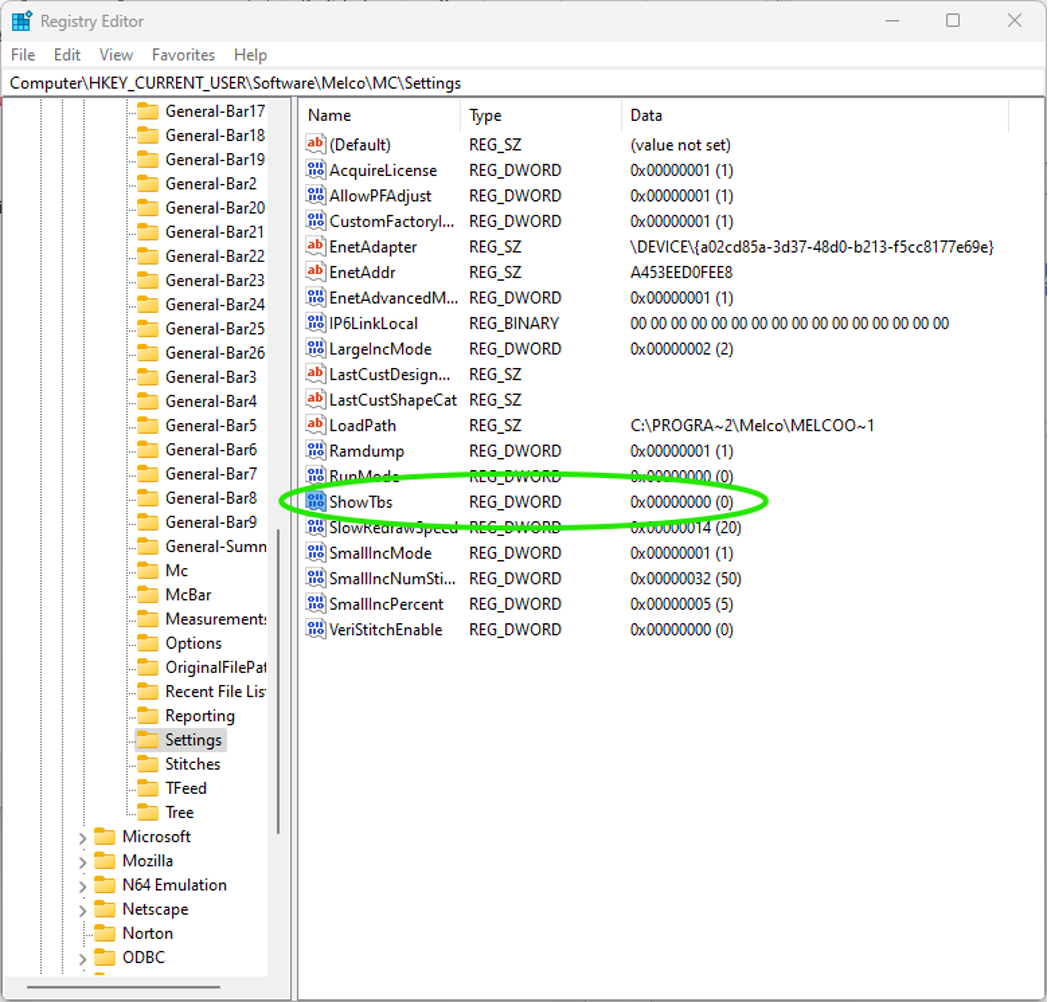Click the AcquireLicense DWORD value icon
The image size is (1048, 1002).
(x=315, y=169)
